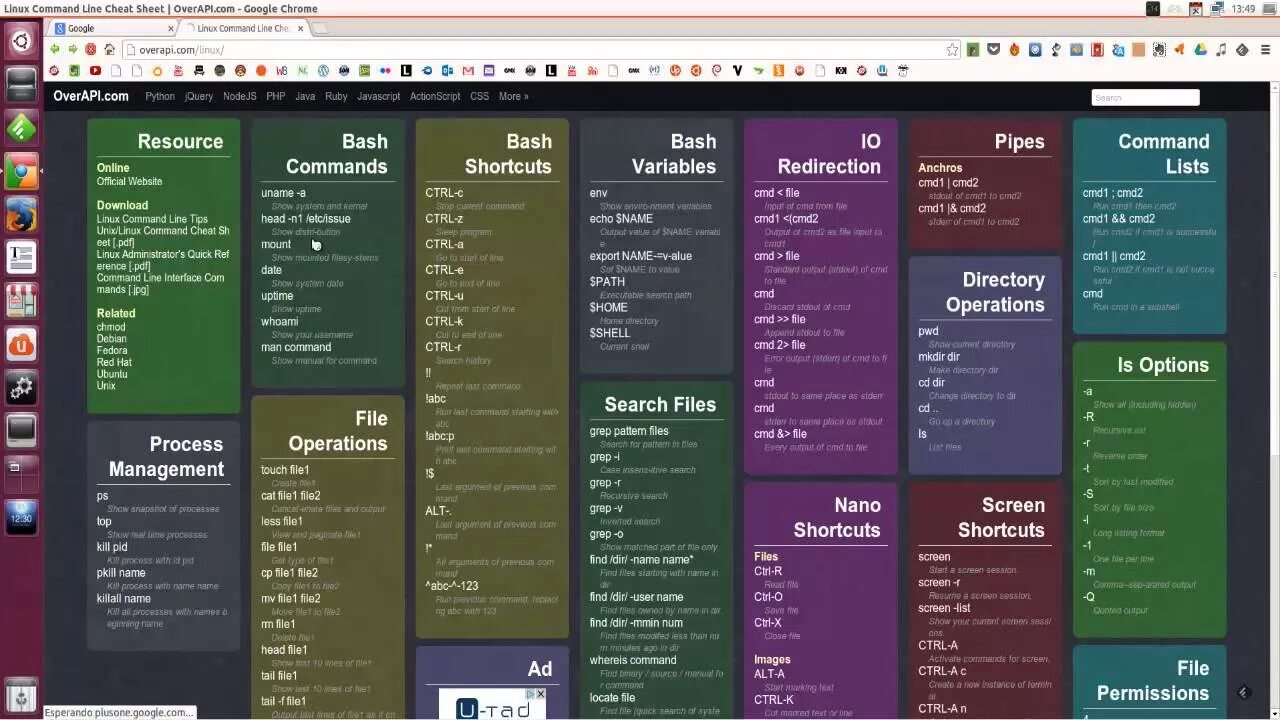The width and height of the screenshot is (1280, 720).
Task: Bookmark this page with the star icon
Action: 952,49
